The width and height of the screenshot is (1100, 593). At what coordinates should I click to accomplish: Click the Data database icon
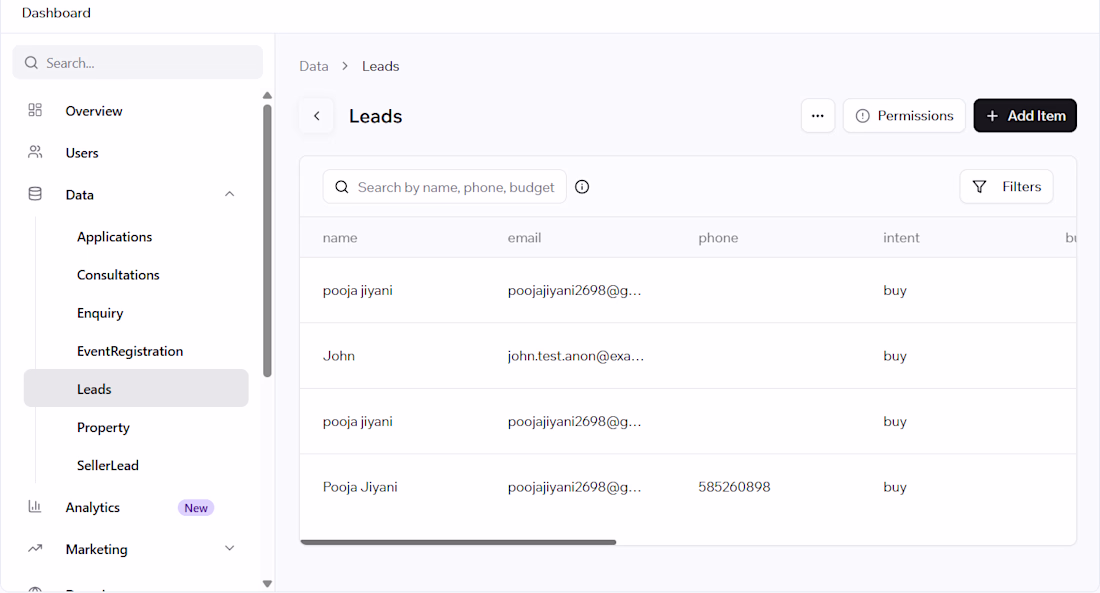click(35, 194)
